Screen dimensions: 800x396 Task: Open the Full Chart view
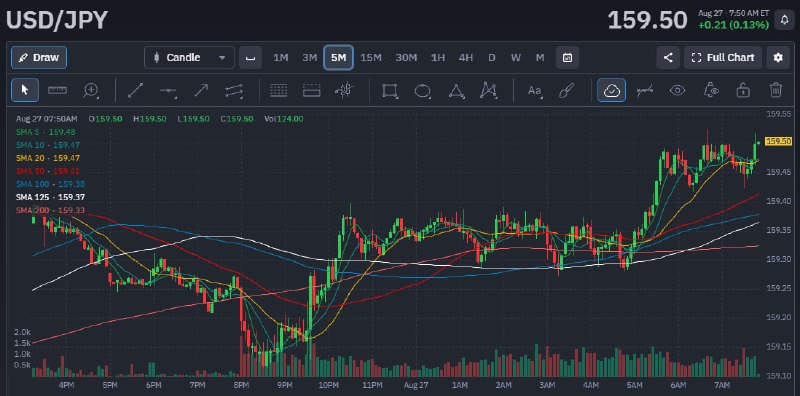coord(723,58)
